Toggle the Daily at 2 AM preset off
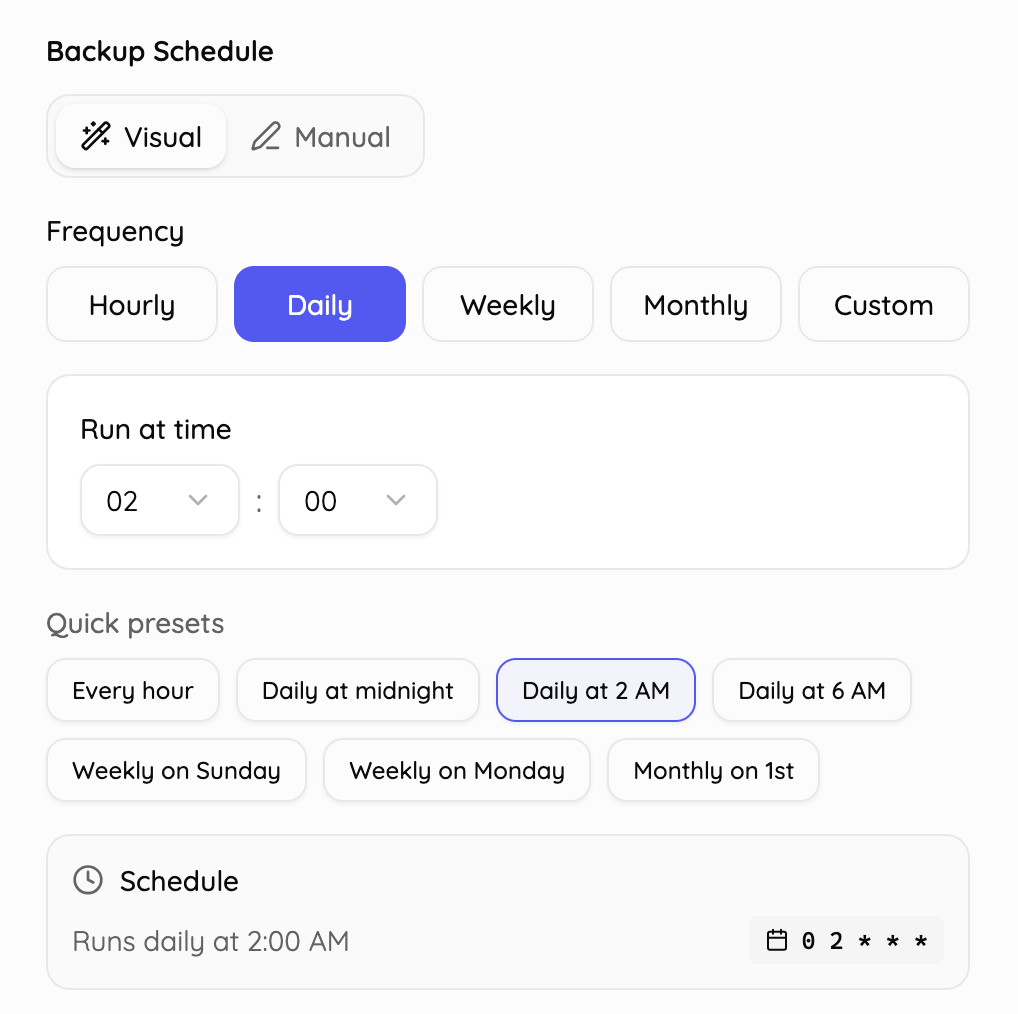The width and height of the screenshot is (1018, 1014). (x=595, y=690)
